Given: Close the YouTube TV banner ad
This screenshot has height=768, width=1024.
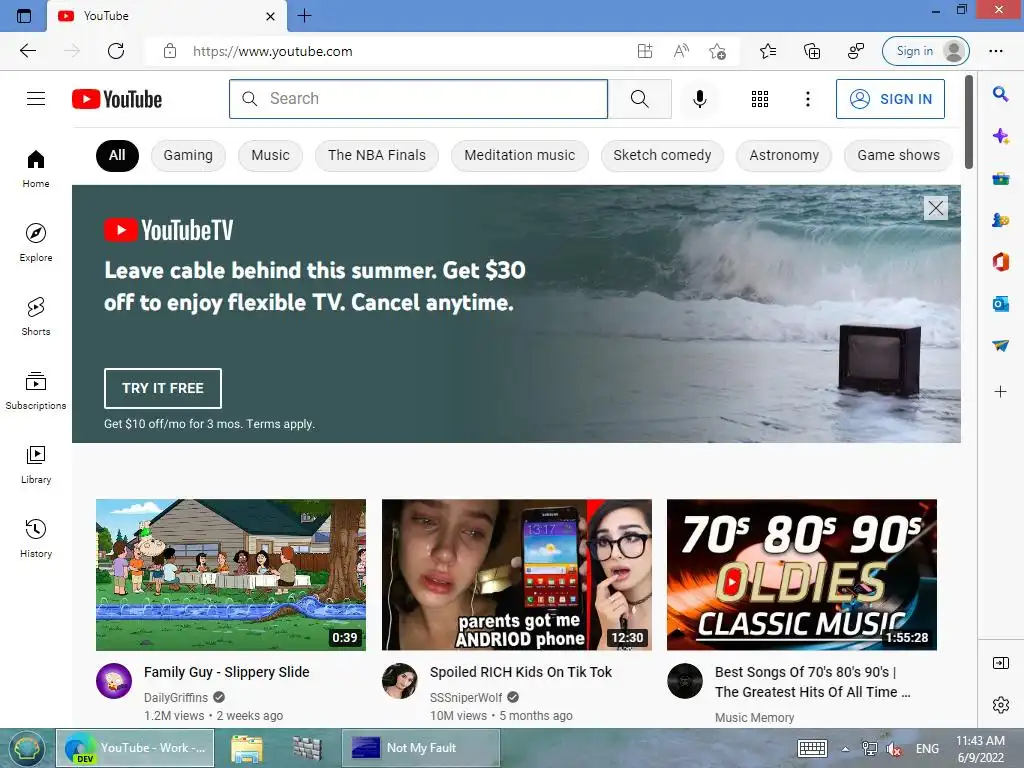Looking at the screenshot, I should (936, 208).
